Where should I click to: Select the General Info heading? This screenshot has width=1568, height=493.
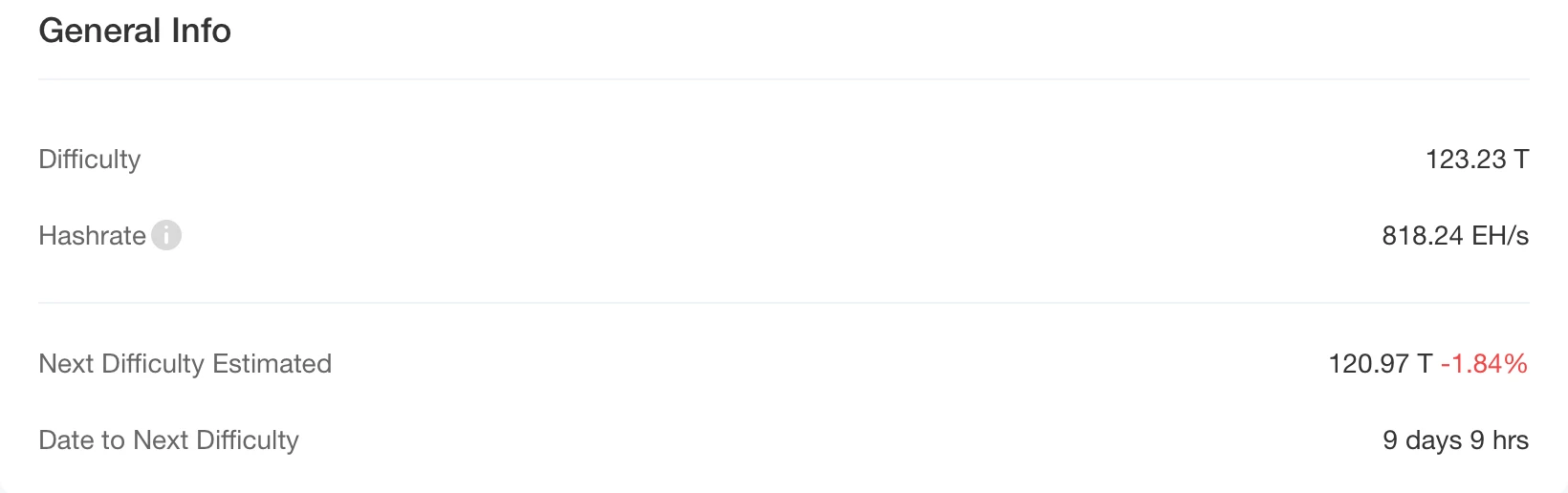pos(135,31)
